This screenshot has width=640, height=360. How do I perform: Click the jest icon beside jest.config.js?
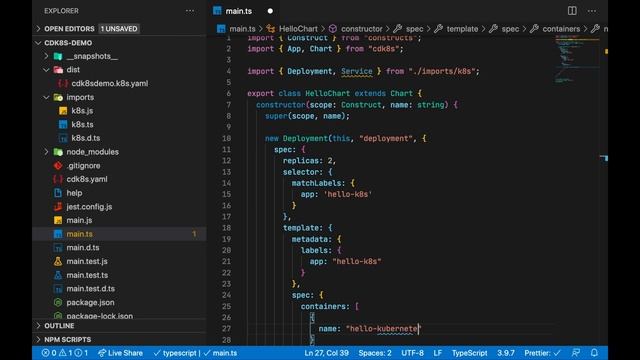coord(58,207)
